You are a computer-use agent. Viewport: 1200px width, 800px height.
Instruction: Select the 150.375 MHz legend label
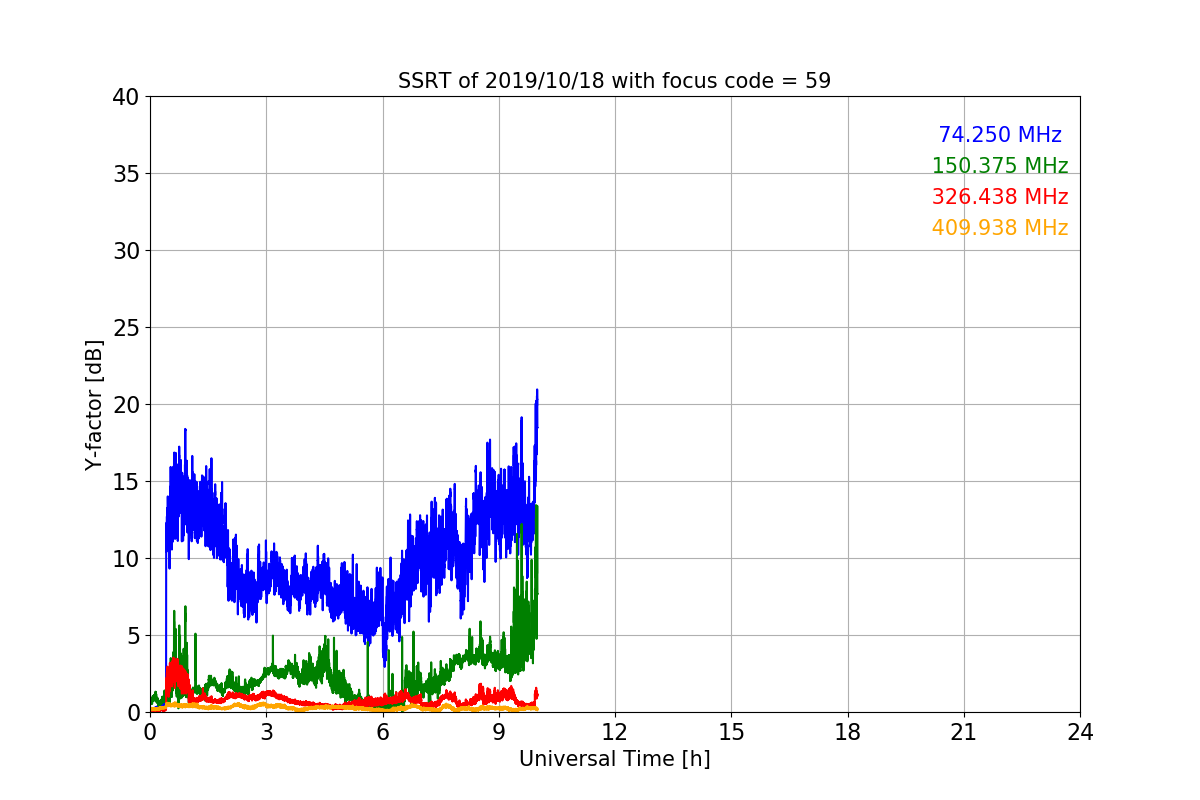tap(1000, 166)
